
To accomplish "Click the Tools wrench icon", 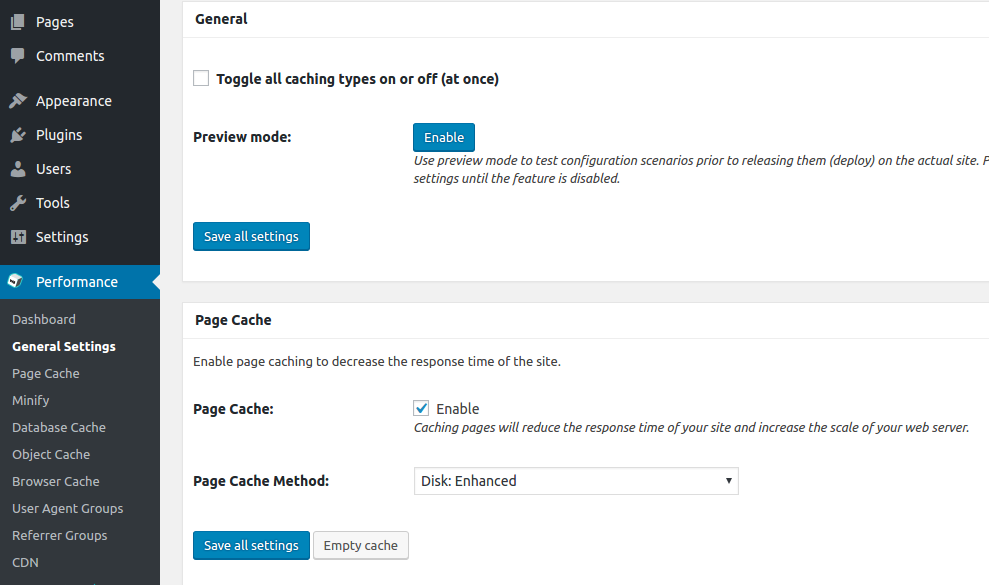I will pos(18,203).
